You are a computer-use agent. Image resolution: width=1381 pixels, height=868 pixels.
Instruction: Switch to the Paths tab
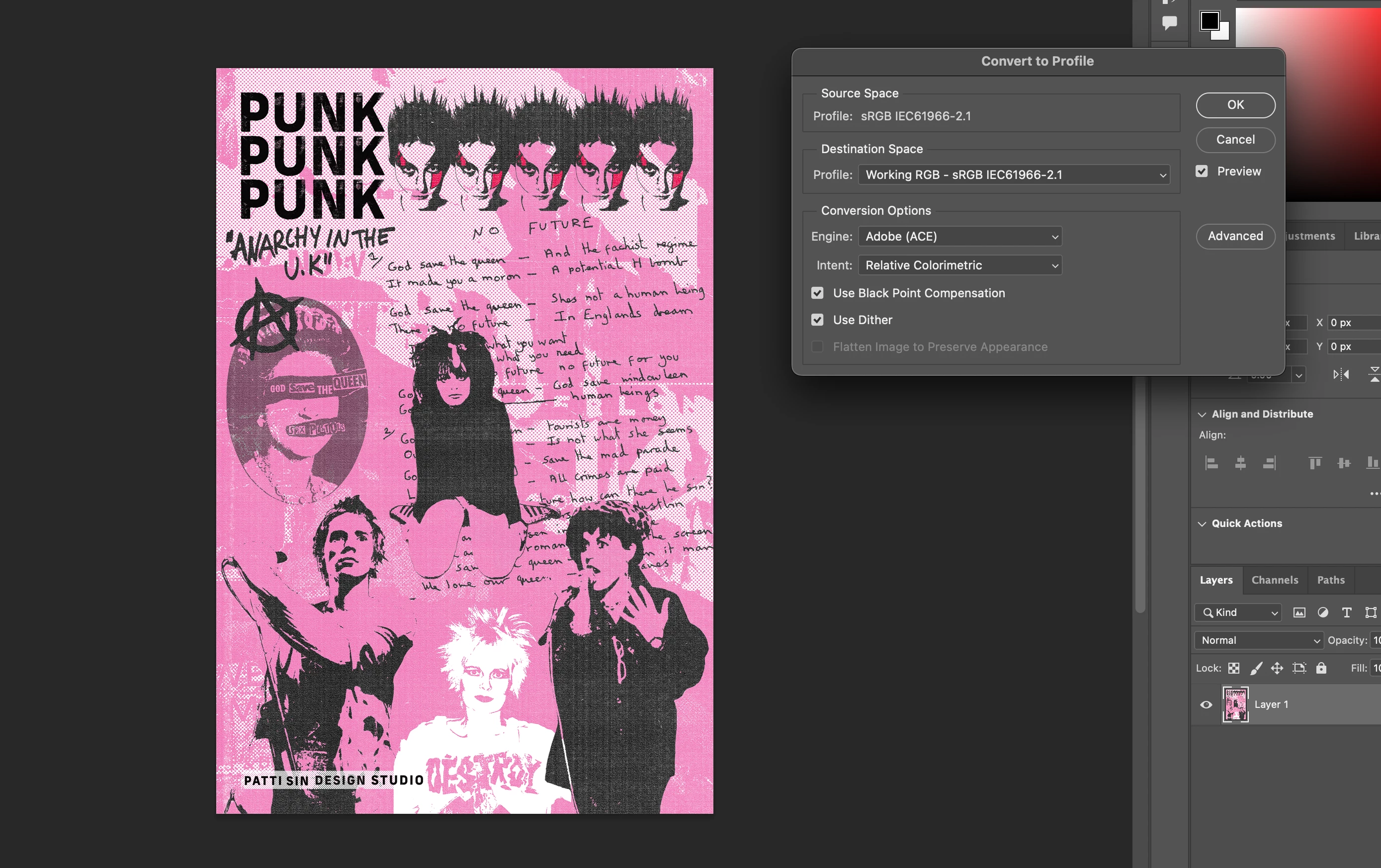tap(1330, 580)
